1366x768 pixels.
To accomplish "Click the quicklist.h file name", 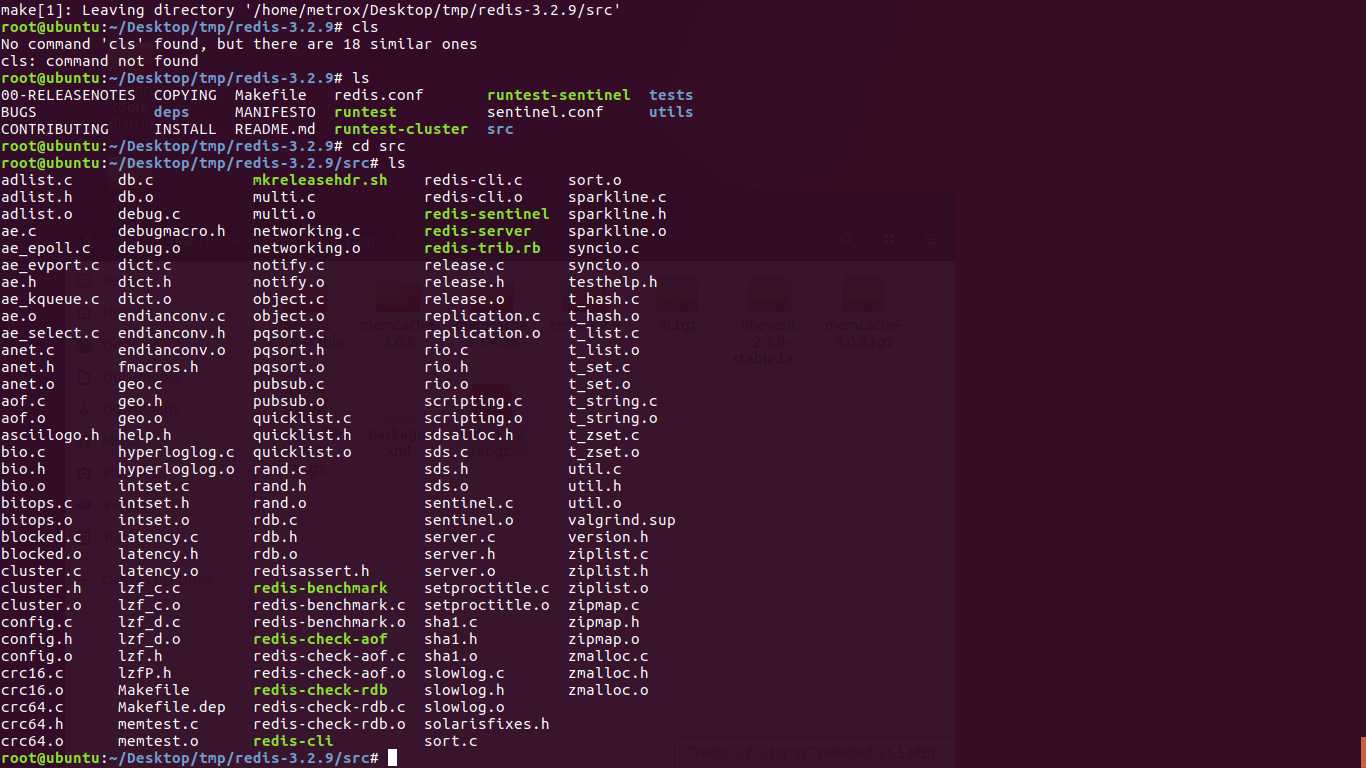I will click(x=302, y=435).
